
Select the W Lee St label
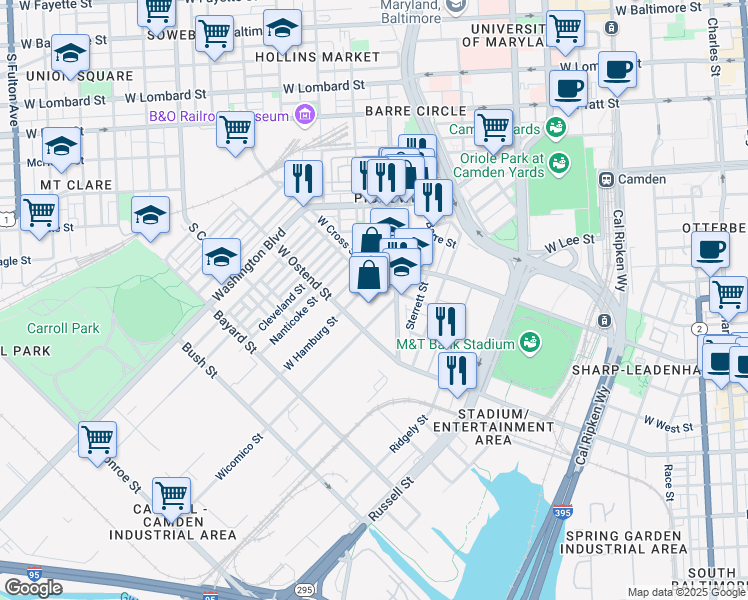coord(570,243)
